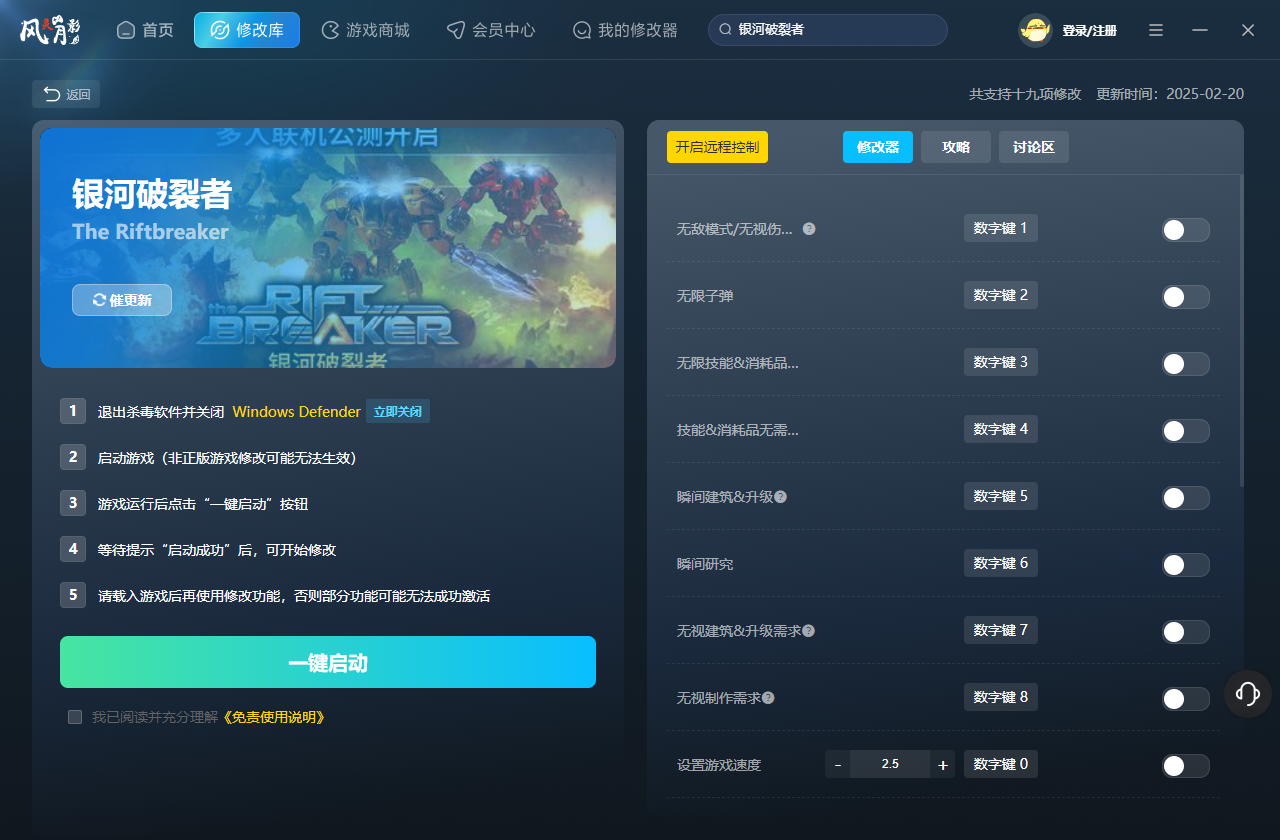
Task: Toggle 无敌模式 switch on
Action: [x=1185, y=230]
